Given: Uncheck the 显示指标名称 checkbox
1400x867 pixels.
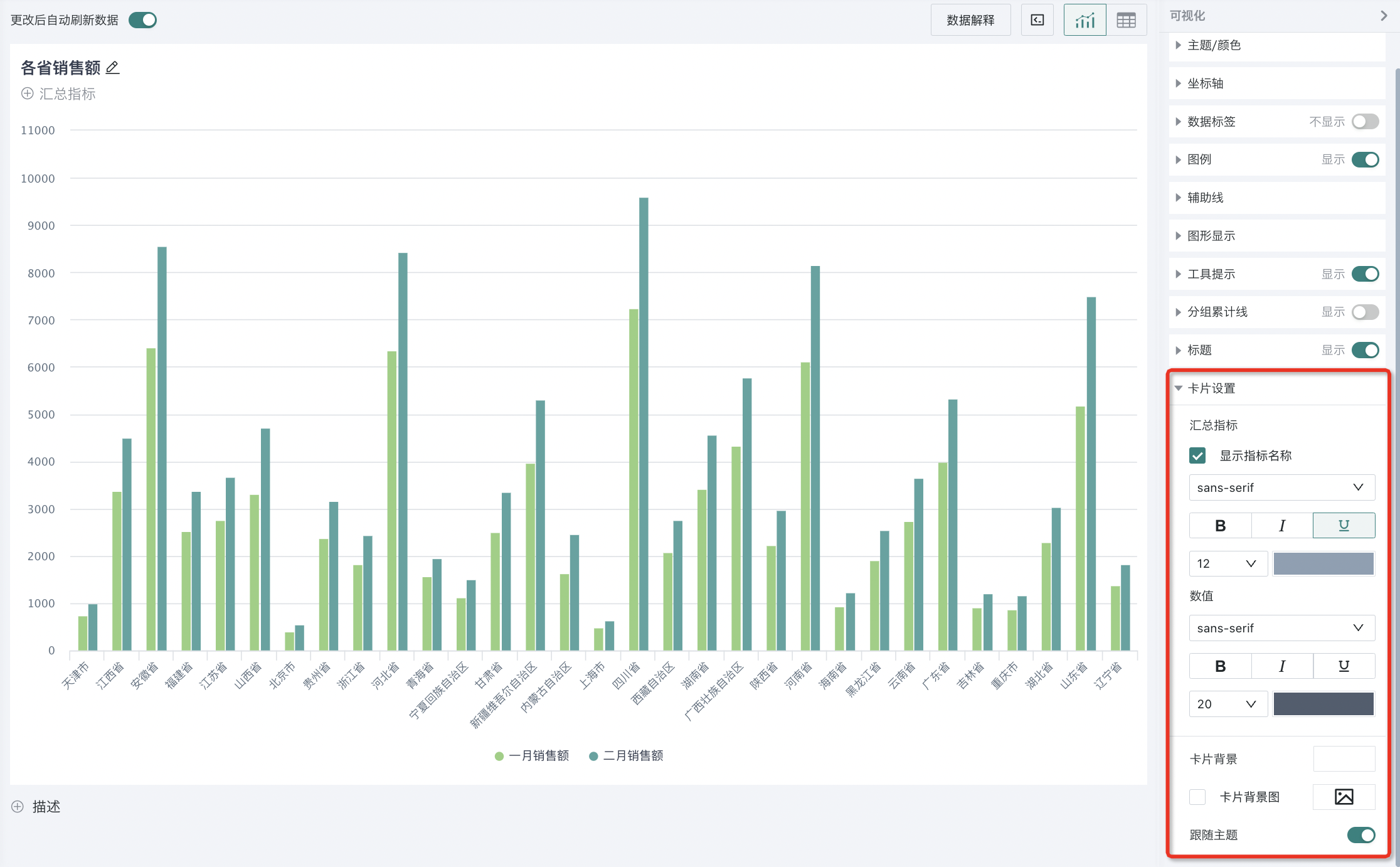Looking at the screenshot, I should [1197, 455].
